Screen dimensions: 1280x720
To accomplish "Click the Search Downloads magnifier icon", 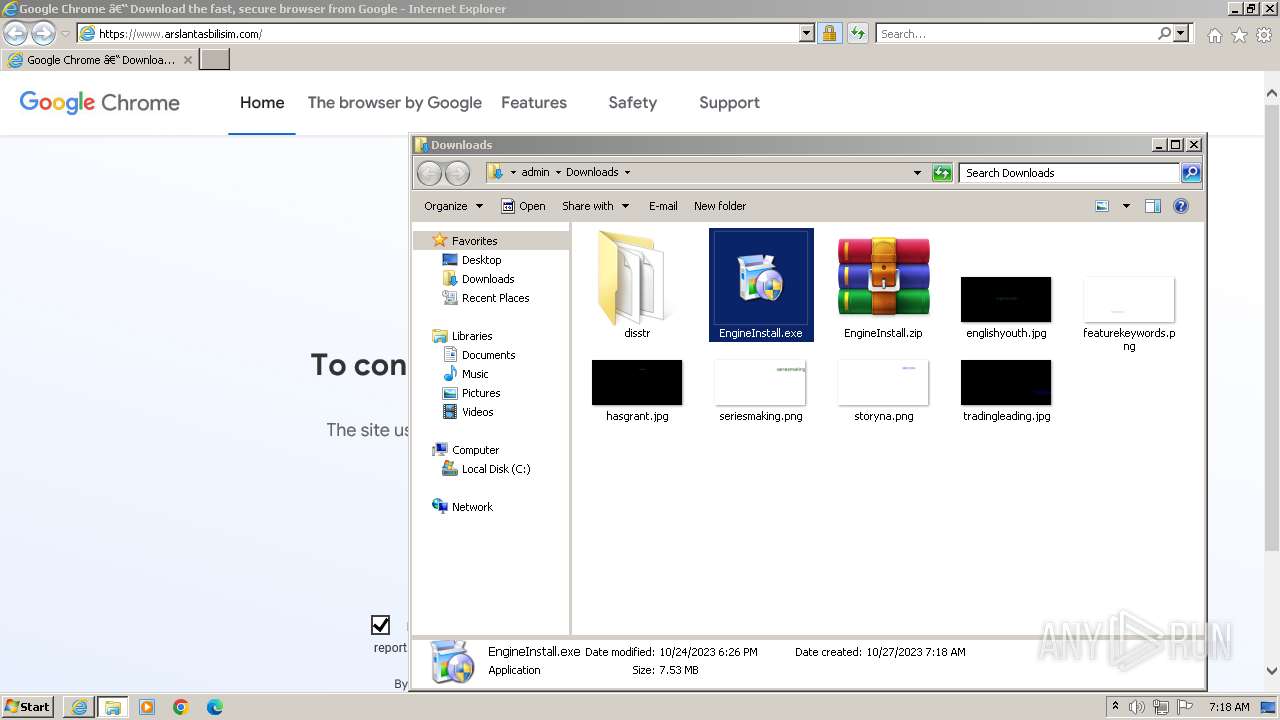I will 1190,173.
